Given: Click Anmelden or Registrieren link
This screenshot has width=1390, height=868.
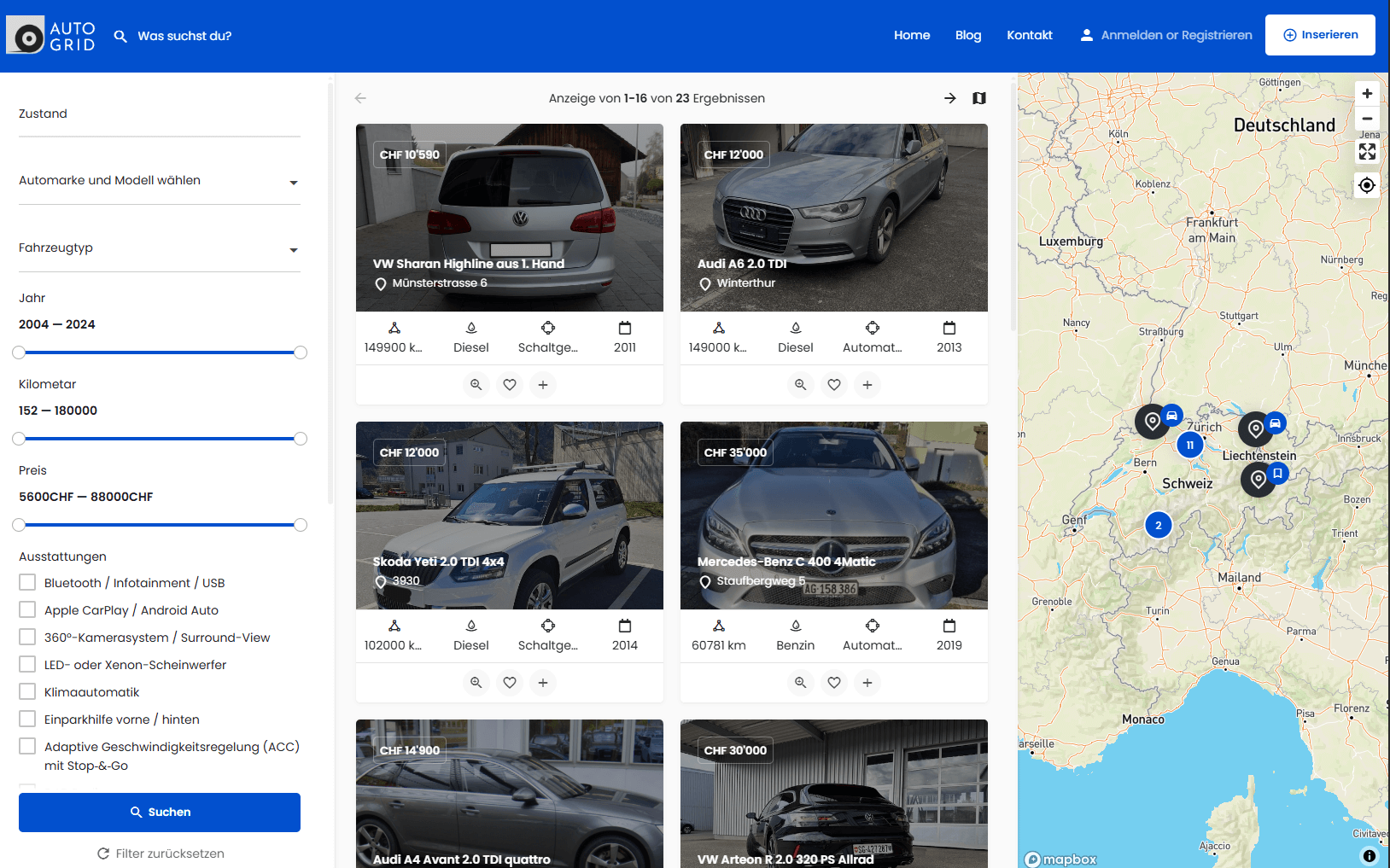Looking at the screenshot, I should coord(1177,35).
